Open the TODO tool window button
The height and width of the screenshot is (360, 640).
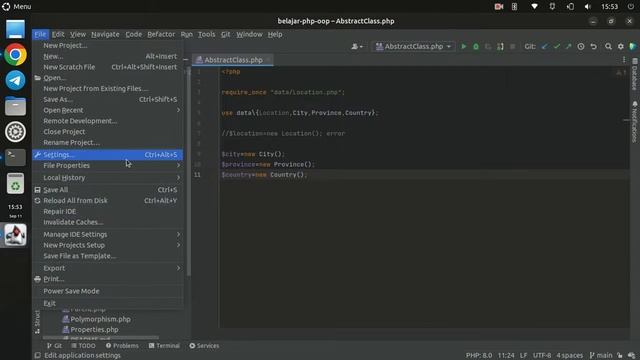click(x=83, y=346)
